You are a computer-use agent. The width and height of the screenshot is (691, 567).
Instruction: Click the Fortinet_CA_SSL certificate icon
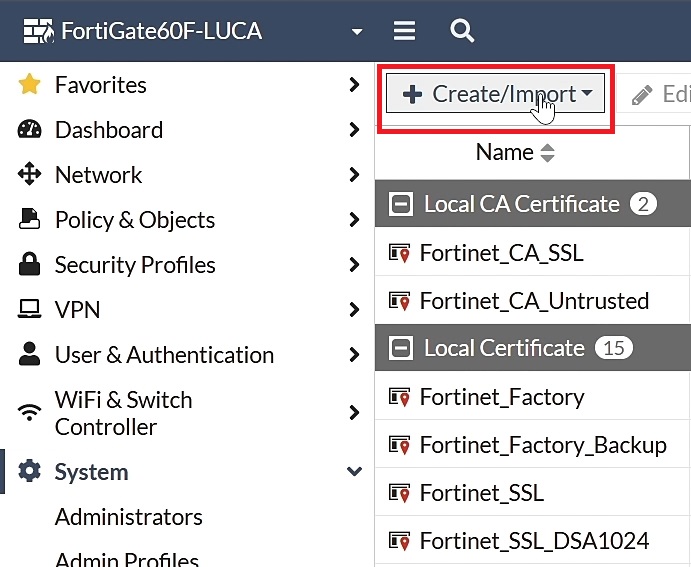[x=400, y=253]
